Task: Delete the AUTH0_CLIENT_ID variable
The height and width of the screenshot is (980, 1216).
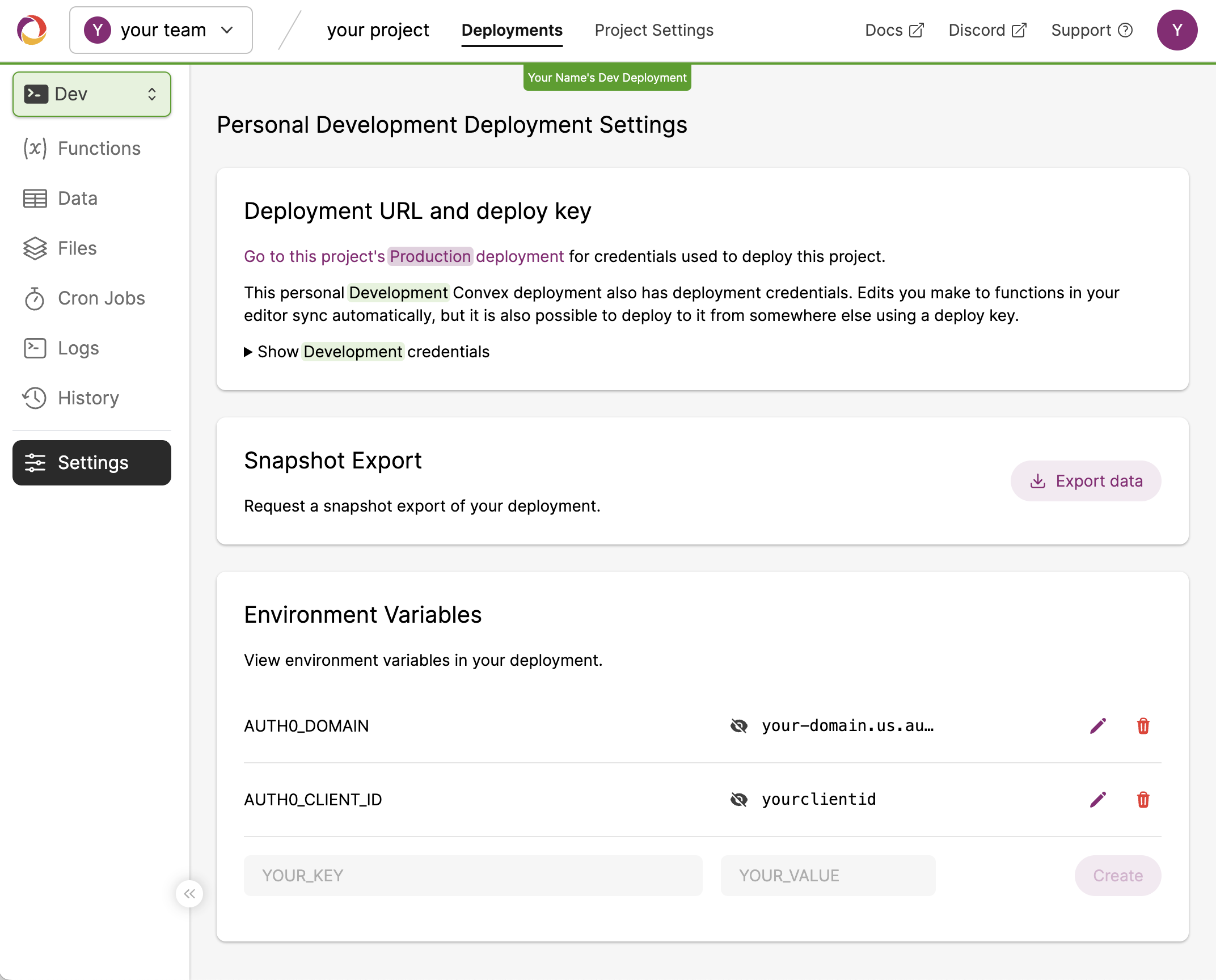Action: pos(1143,800)
